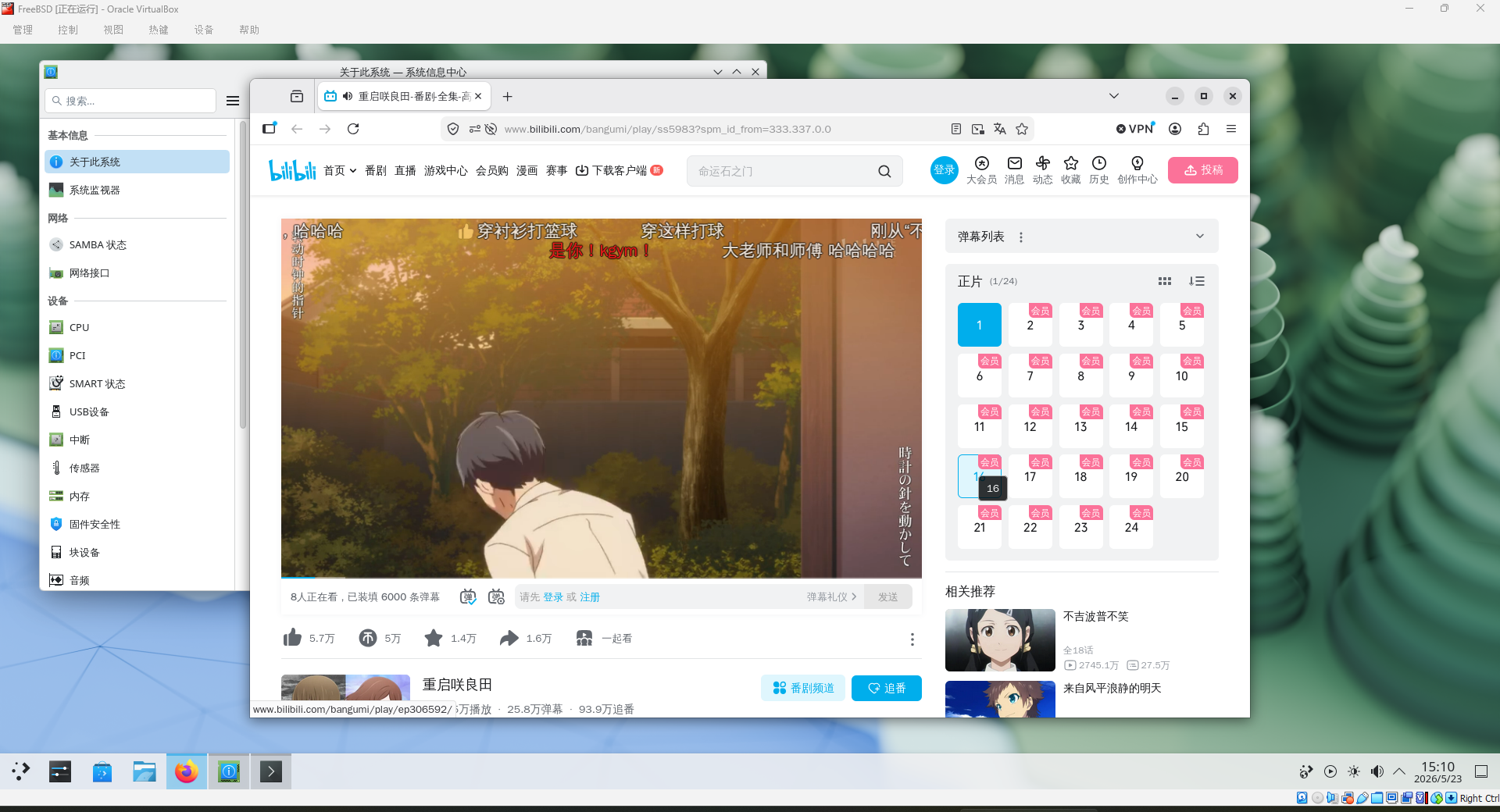The width and height of the screenshot is (1500, 812).
Task: Open the 消息 messages icon
Action: [1014, 169]
